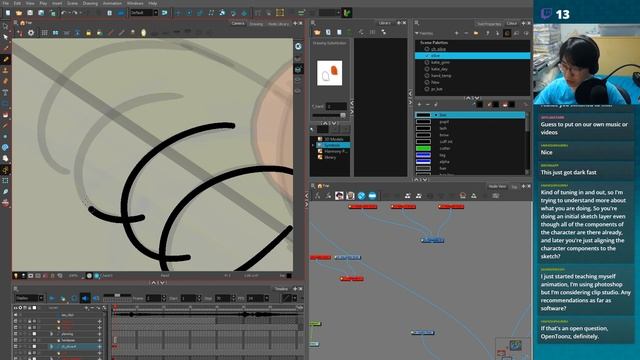Click the colour list scrollbar
Viewport: 640px width, 360px height.
[528, 143]
